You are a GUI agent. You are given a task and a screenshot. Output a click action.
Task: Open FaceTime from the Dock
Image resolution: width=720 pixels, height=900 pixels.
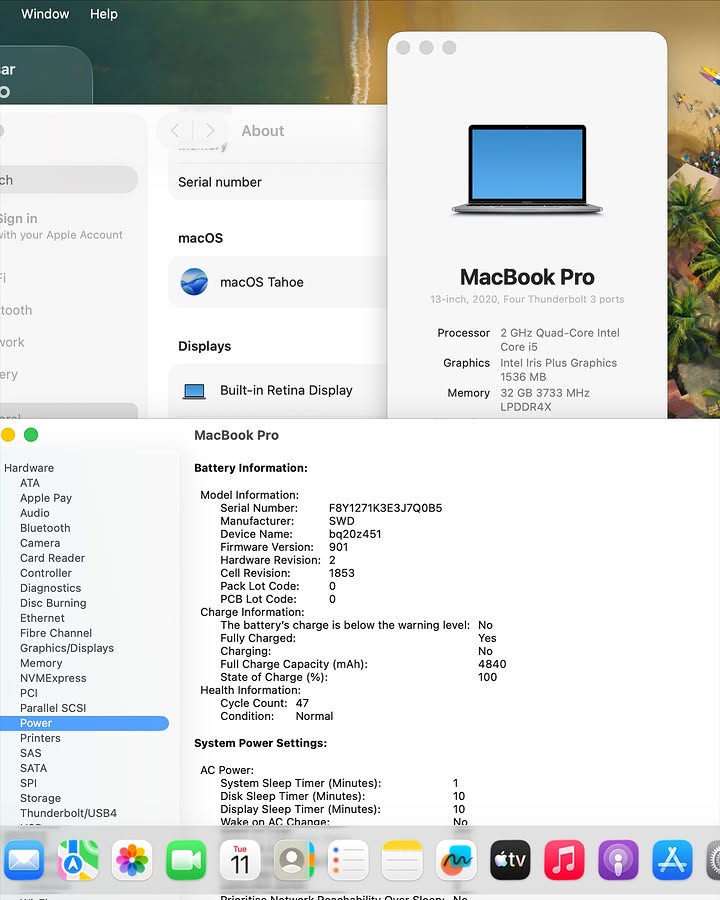[186, 860]
